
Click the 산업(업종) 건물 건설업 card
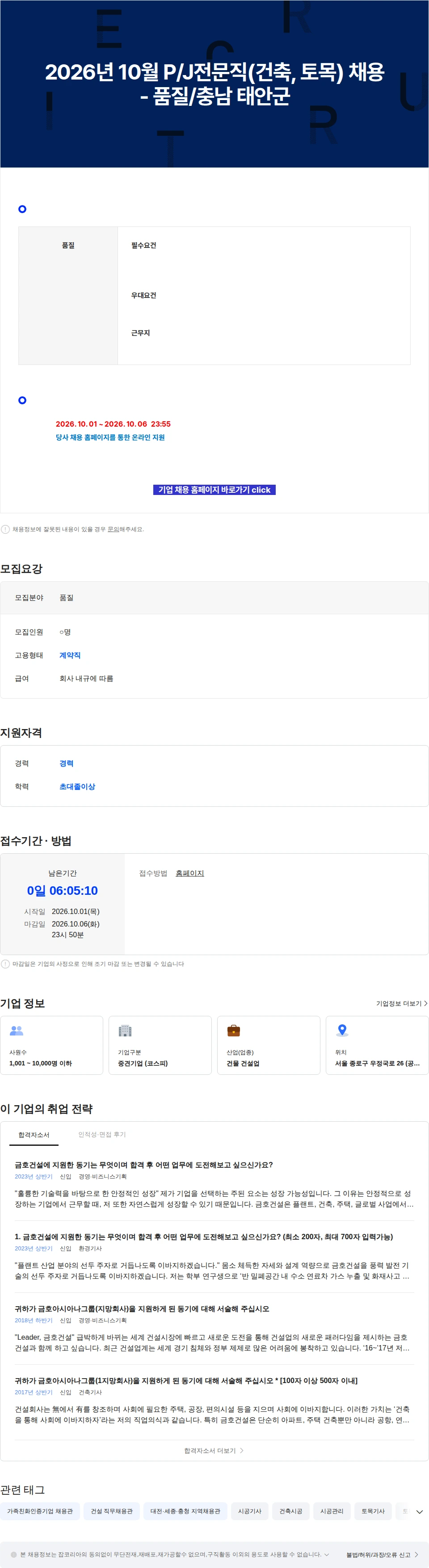[x=269, y=1045]
